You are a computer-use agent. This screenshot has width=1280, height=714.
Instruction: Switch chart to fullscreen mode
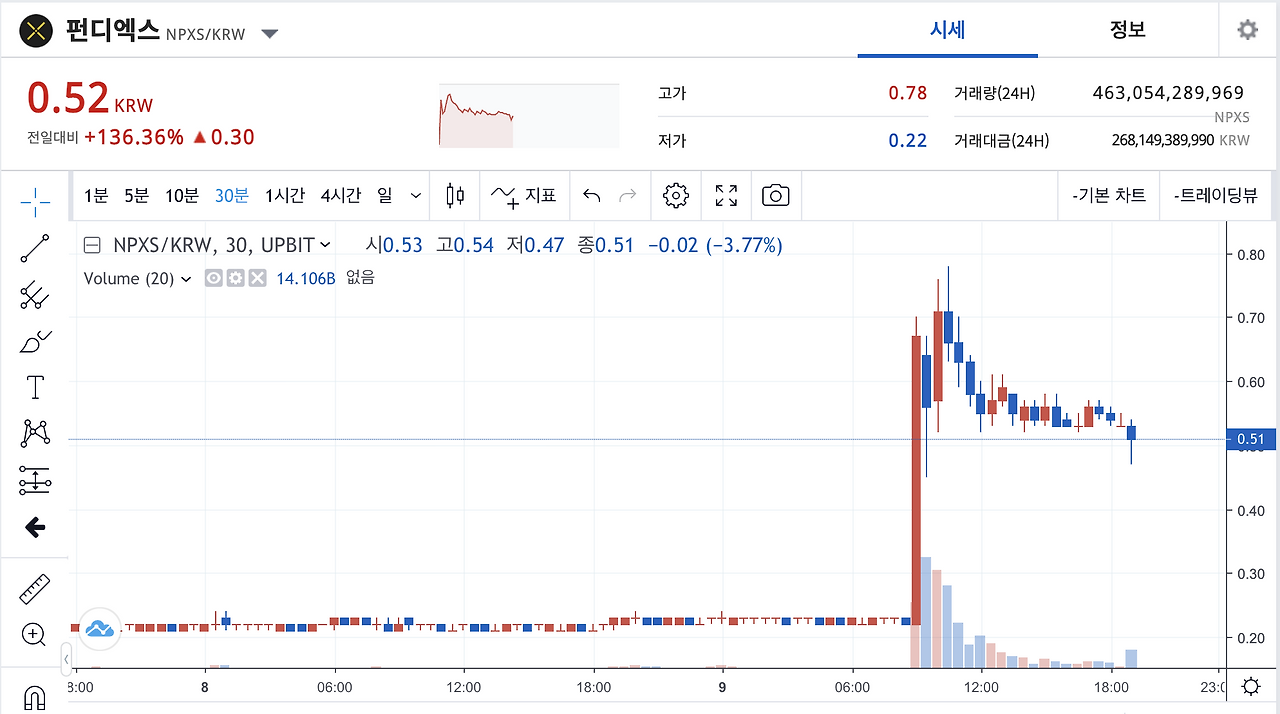pyautogui.click(x=727, y=195)
